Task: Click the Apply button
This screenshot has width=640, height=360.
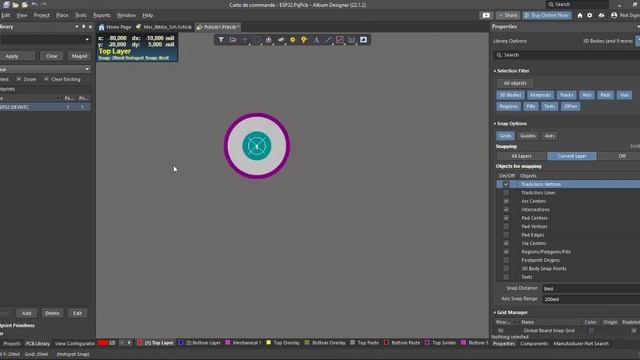Action: (12, 56)
